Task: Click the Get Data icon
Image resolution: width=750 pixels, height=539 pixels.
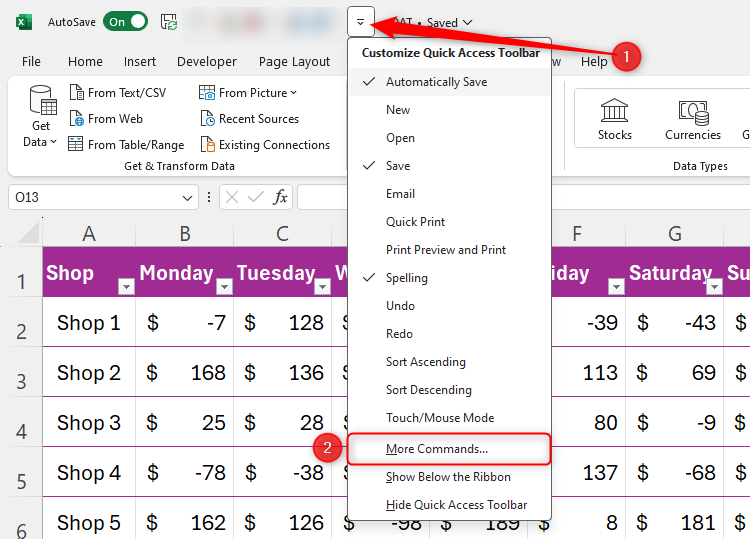Action: tap(42, 103)
